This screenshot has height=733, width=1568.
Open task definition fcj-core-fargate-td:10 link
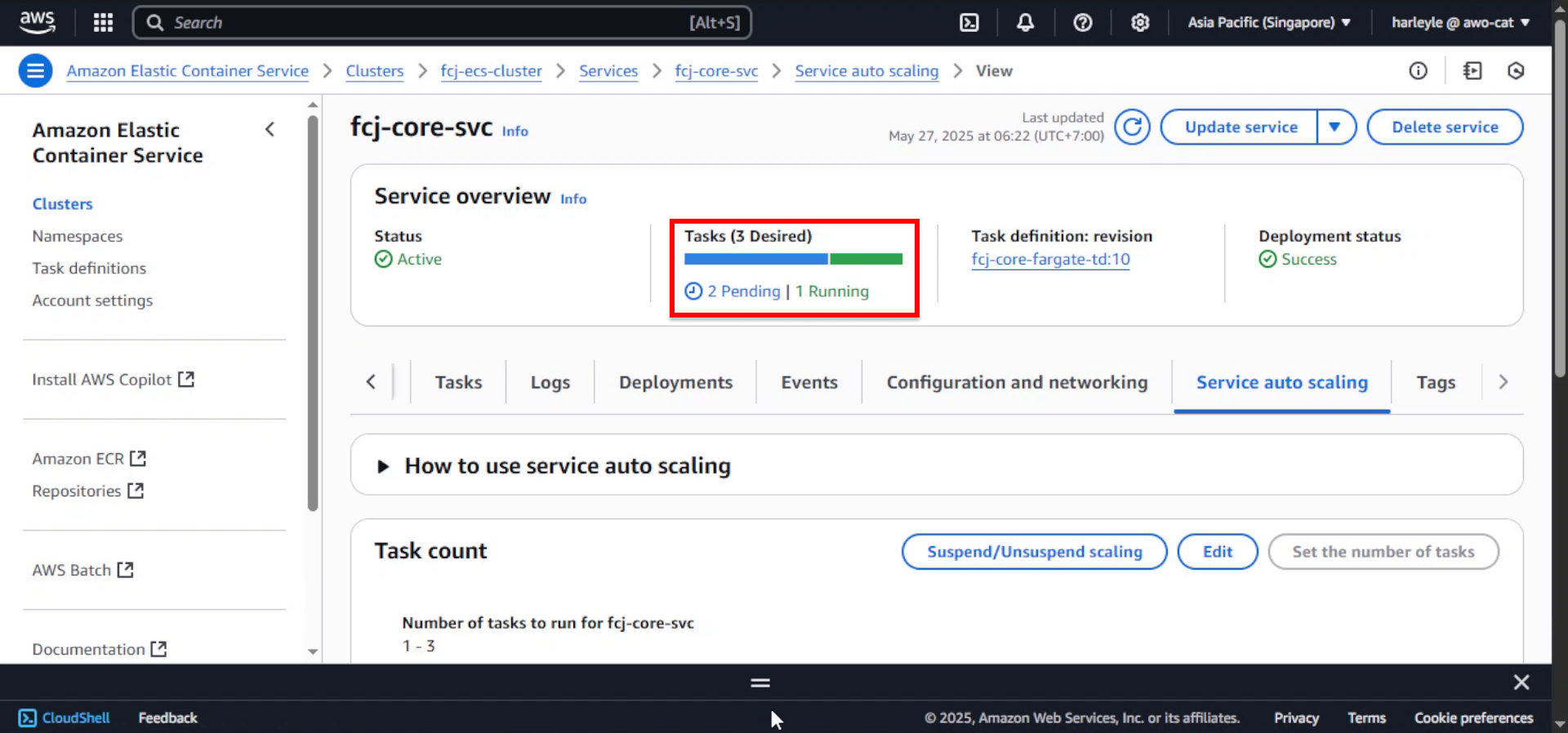tap(1050, 260)
